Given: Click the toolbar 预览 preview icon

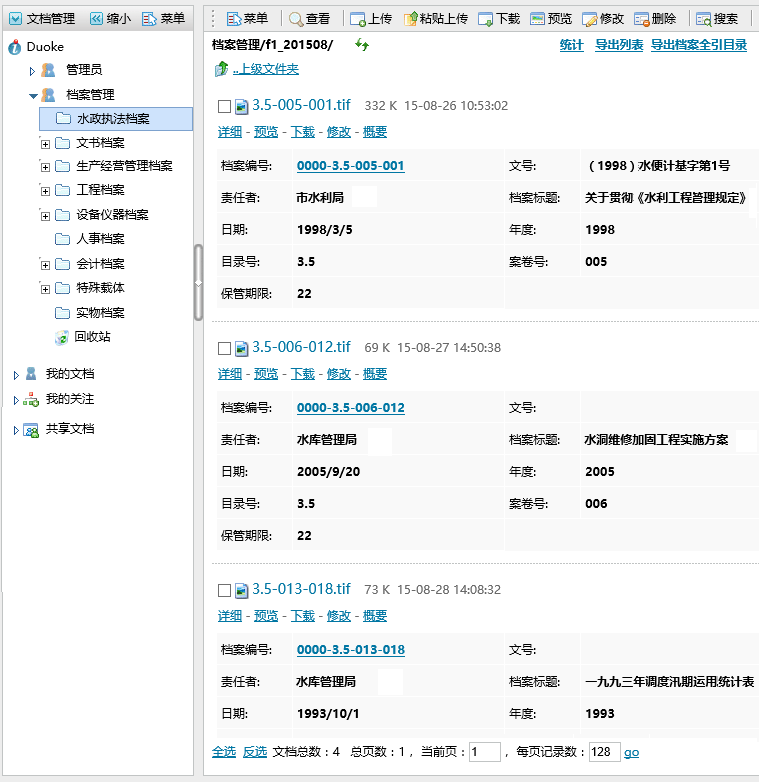Looking at the screenshot, I should point(537,19).
